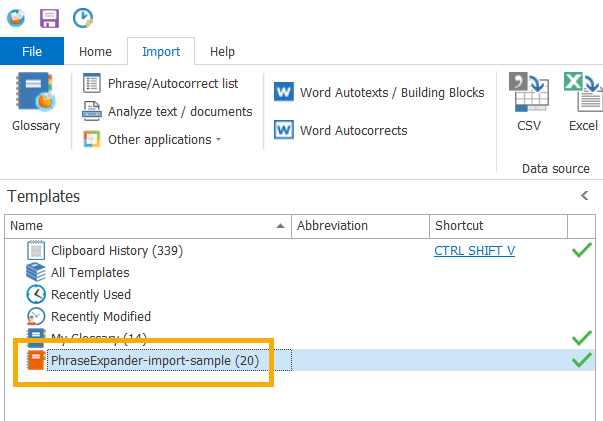
Task: Click the CTRL SHIFT V shortcut link
Action: click(474, 250)
